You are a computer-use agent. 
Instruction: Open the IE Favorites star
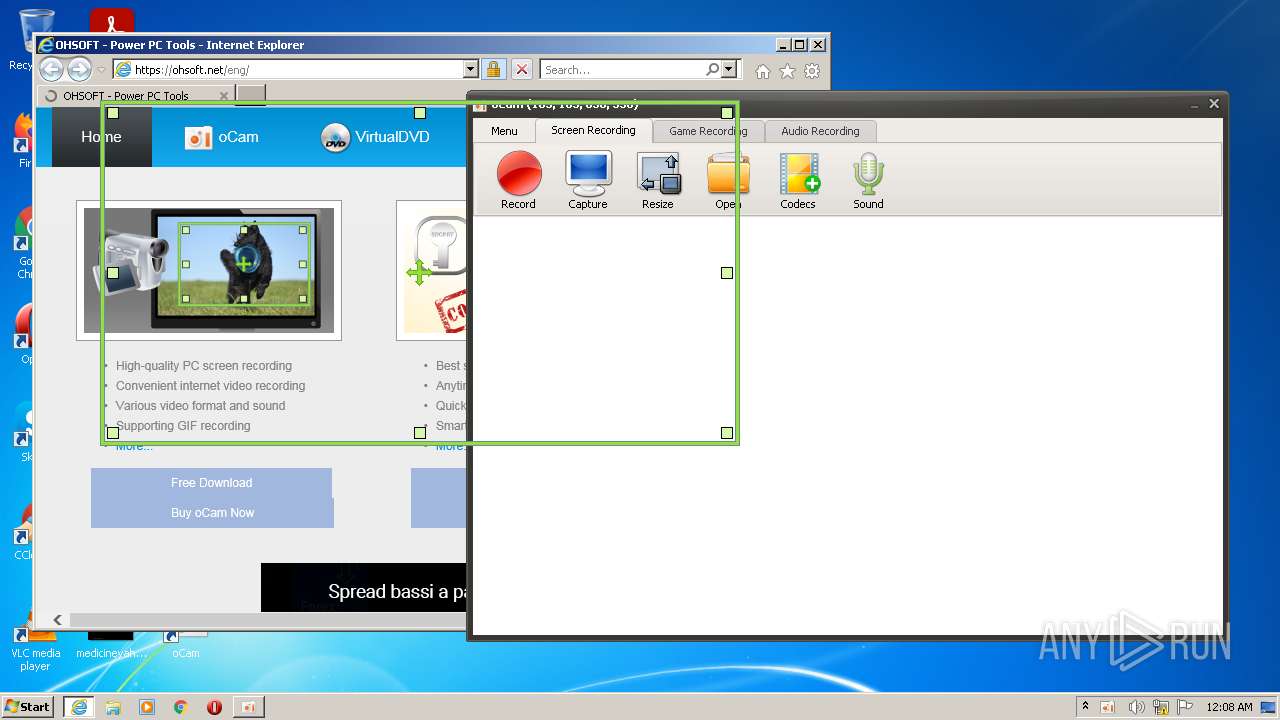click(788, 71)
